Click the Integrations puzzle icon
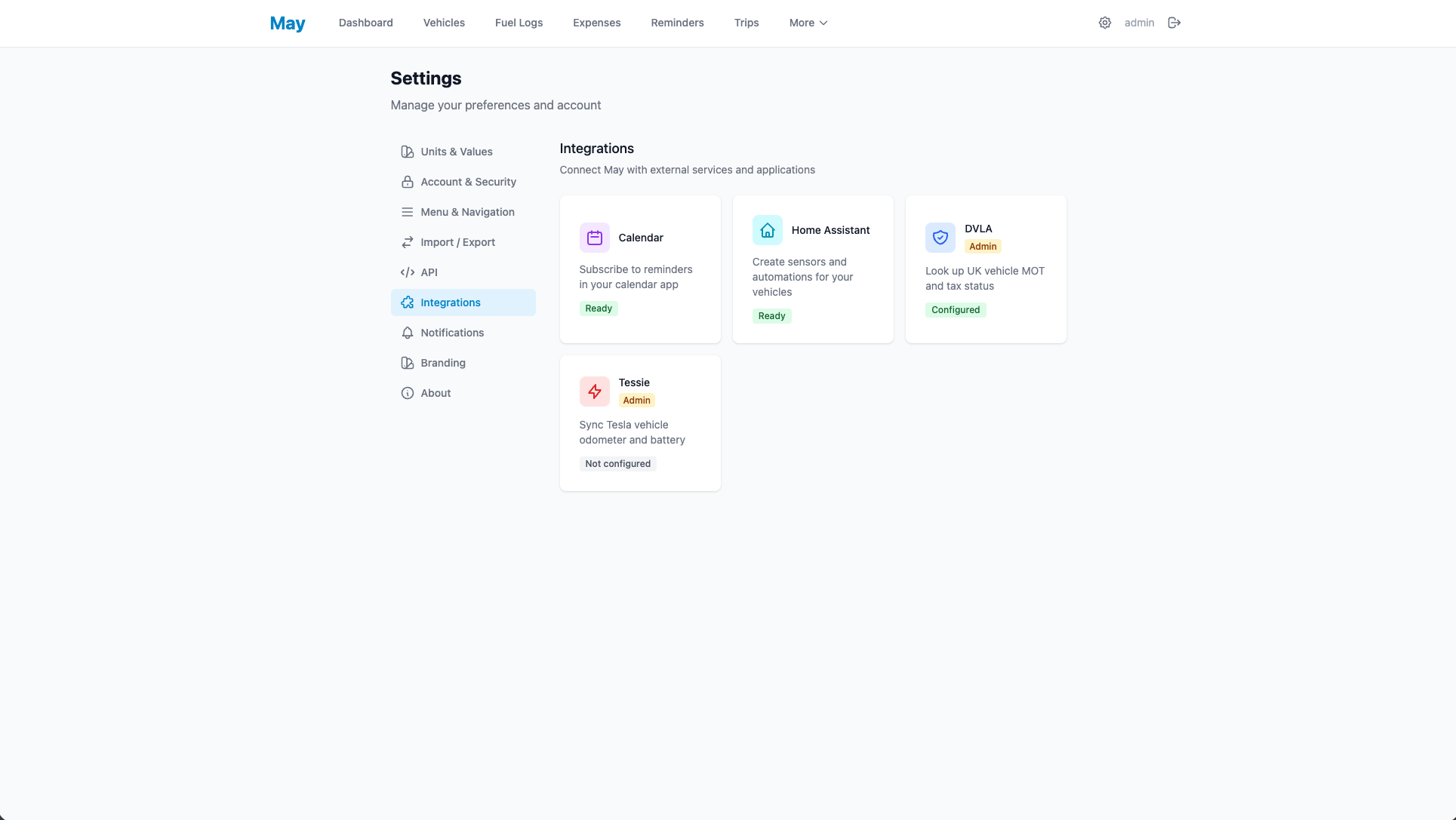 (407, 303)
